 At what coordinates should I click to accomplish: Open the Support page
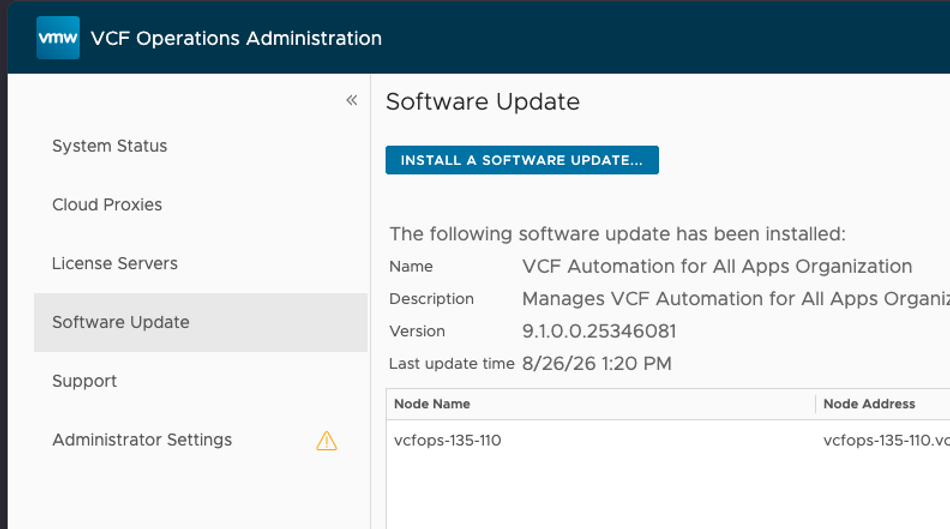point(84,381)
